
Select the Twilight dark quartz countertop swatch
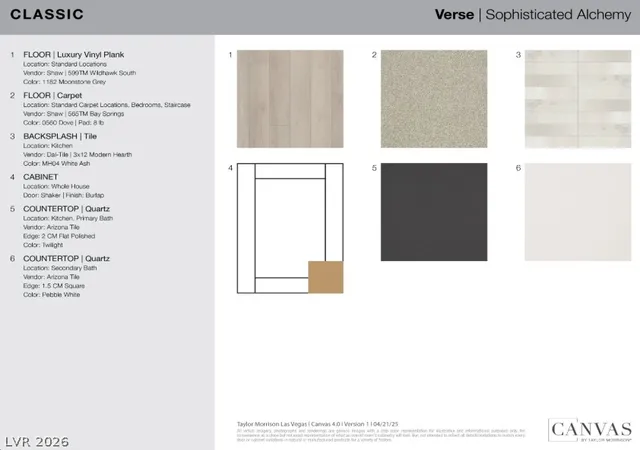pos(434,212)
